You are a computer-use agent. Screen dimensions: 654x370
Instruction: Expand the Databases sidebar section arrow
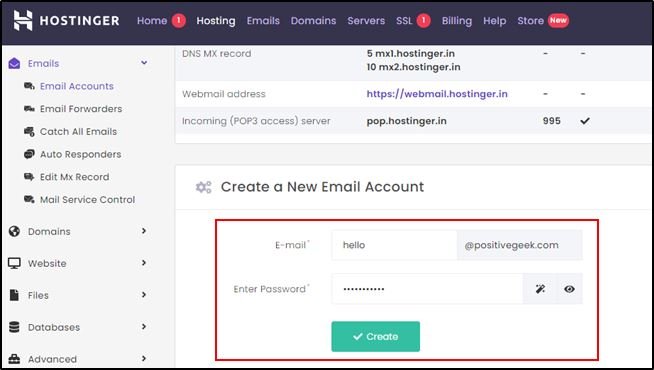(x=144, y=327)
